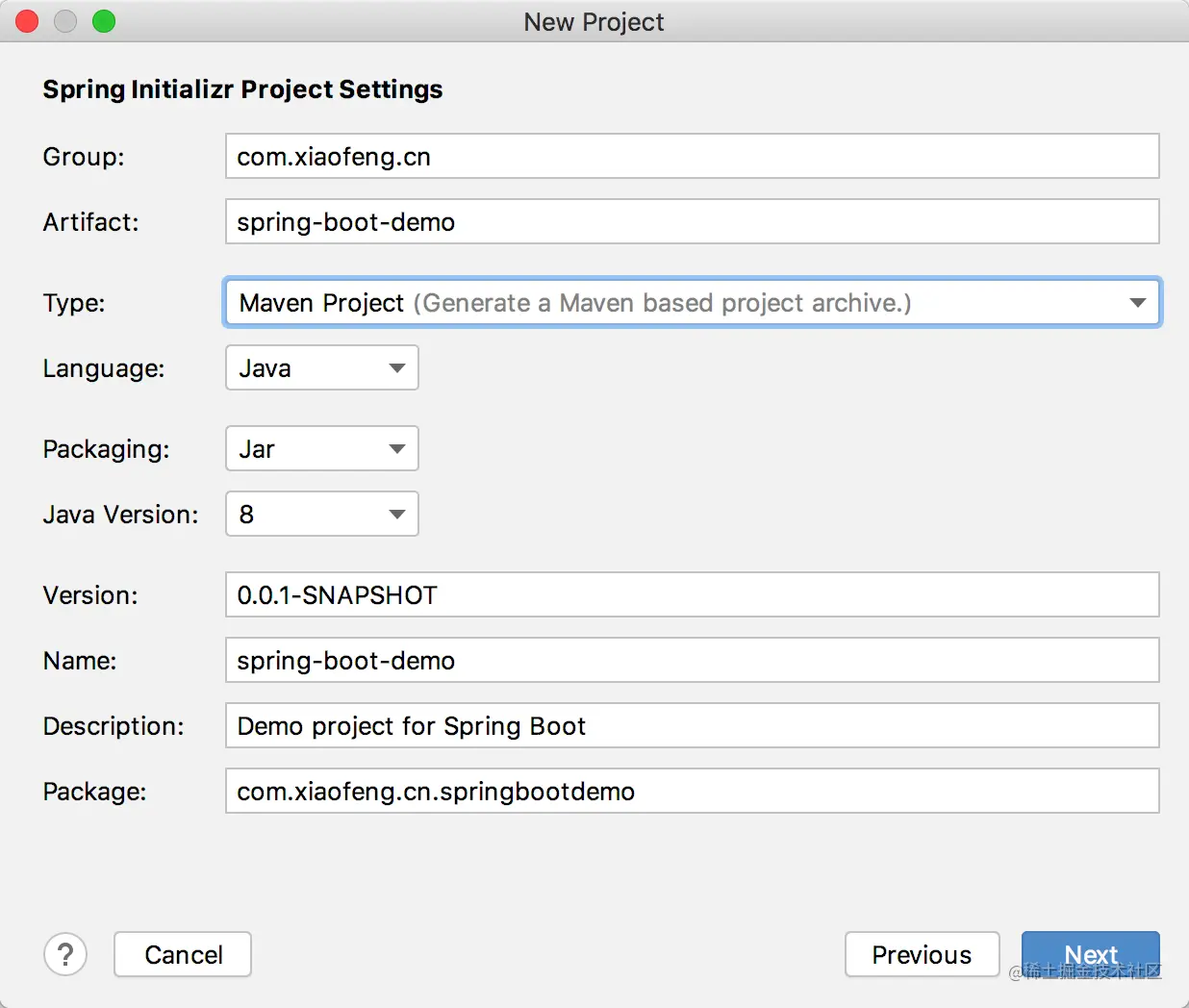Viewport: 1189px width, 1008px height.
Task: Click the Spring Initializr Project Settings heading
Action: 242,89
